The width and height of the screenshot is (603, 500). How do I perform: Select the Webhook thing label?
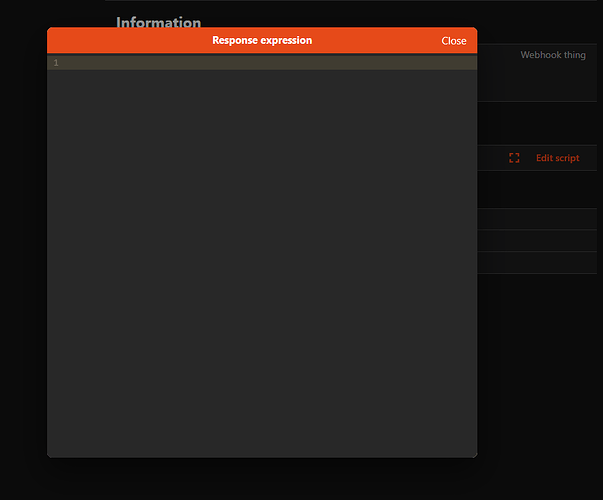click(x=553, y=55)
